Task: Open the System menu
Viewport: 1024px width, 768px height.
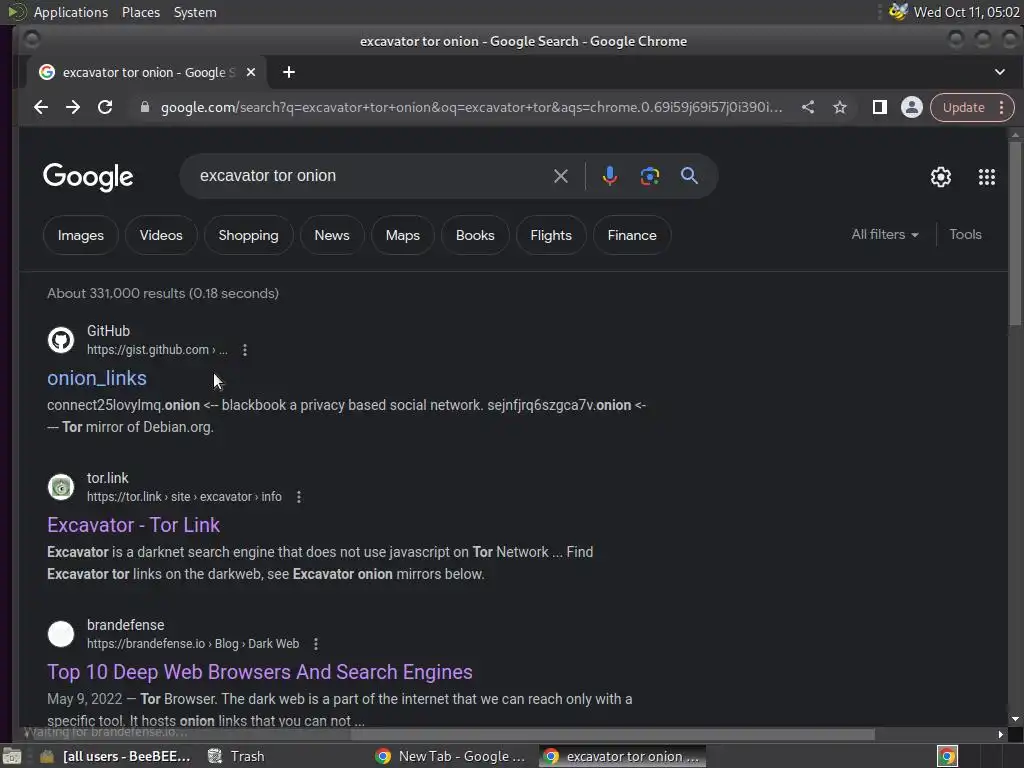Action: (x=195, y=12)
